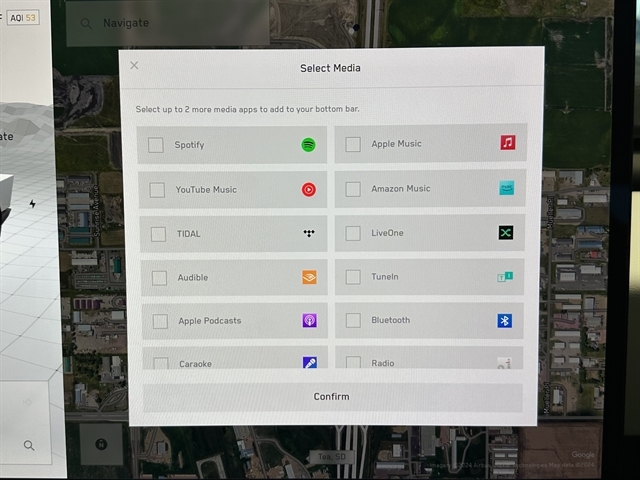Click the orange Audible icon
This screenshot has width=640, height=480.
tap(309, 277)
